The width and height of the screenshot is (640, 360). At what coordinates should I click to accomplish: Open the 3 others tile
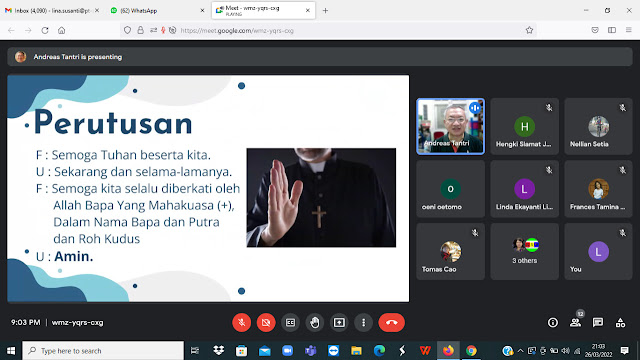524,251
